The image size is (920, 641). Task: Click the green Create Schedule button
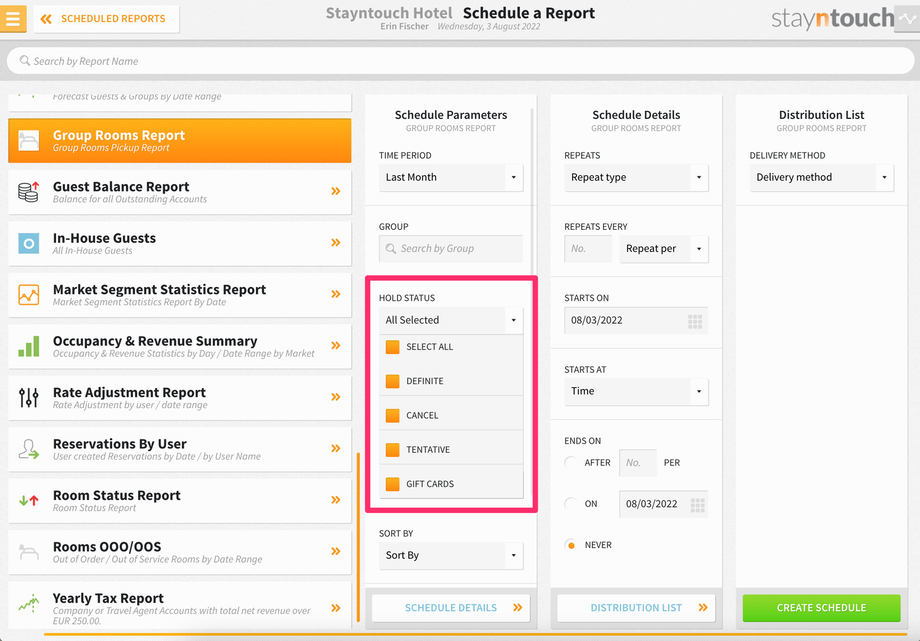click(821, 608)
